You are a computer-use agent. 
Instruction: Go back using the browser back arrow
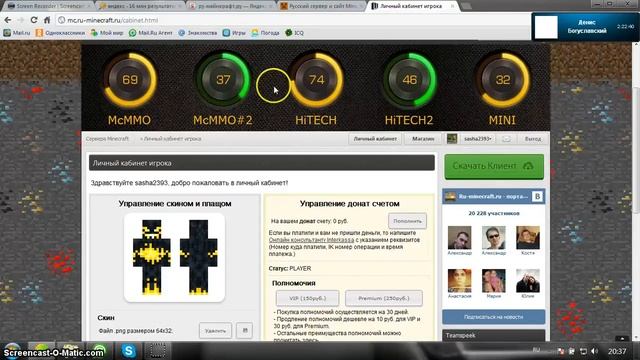(x=7, y=20)
